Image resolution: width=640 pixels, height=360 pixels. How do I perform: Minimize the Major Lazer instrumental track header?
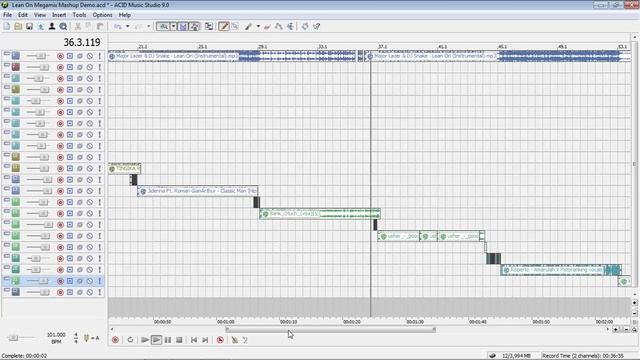(7, 53)
